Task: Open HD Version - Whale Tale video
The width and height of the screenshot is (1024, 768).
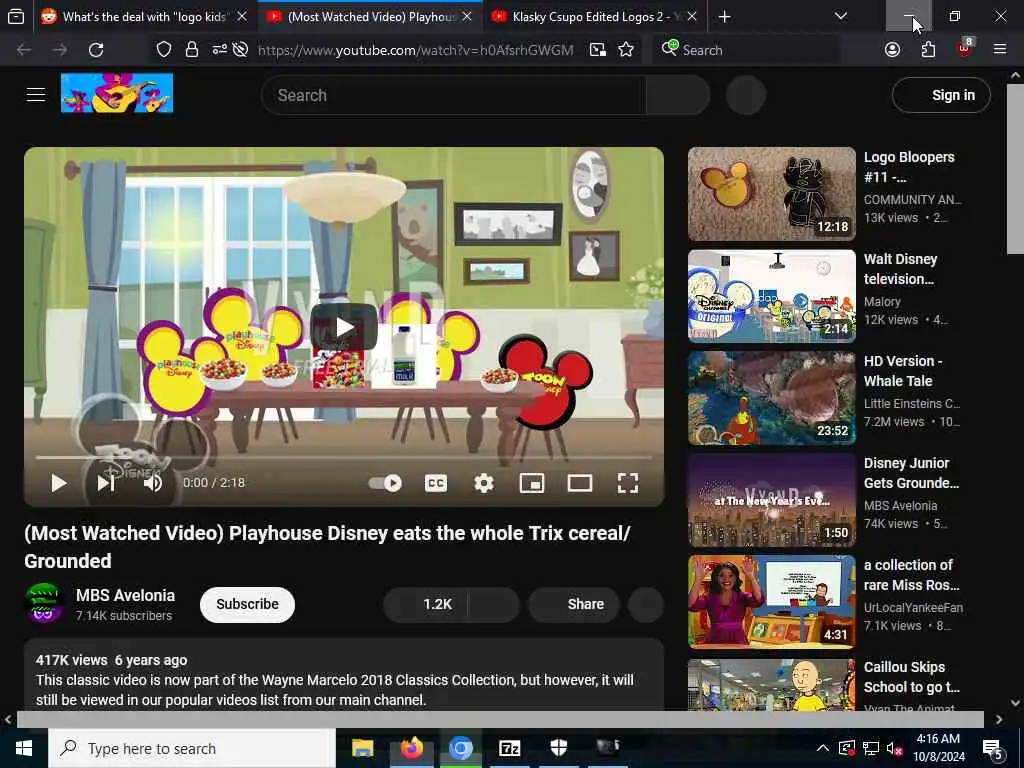Action: tap(771, 398)
